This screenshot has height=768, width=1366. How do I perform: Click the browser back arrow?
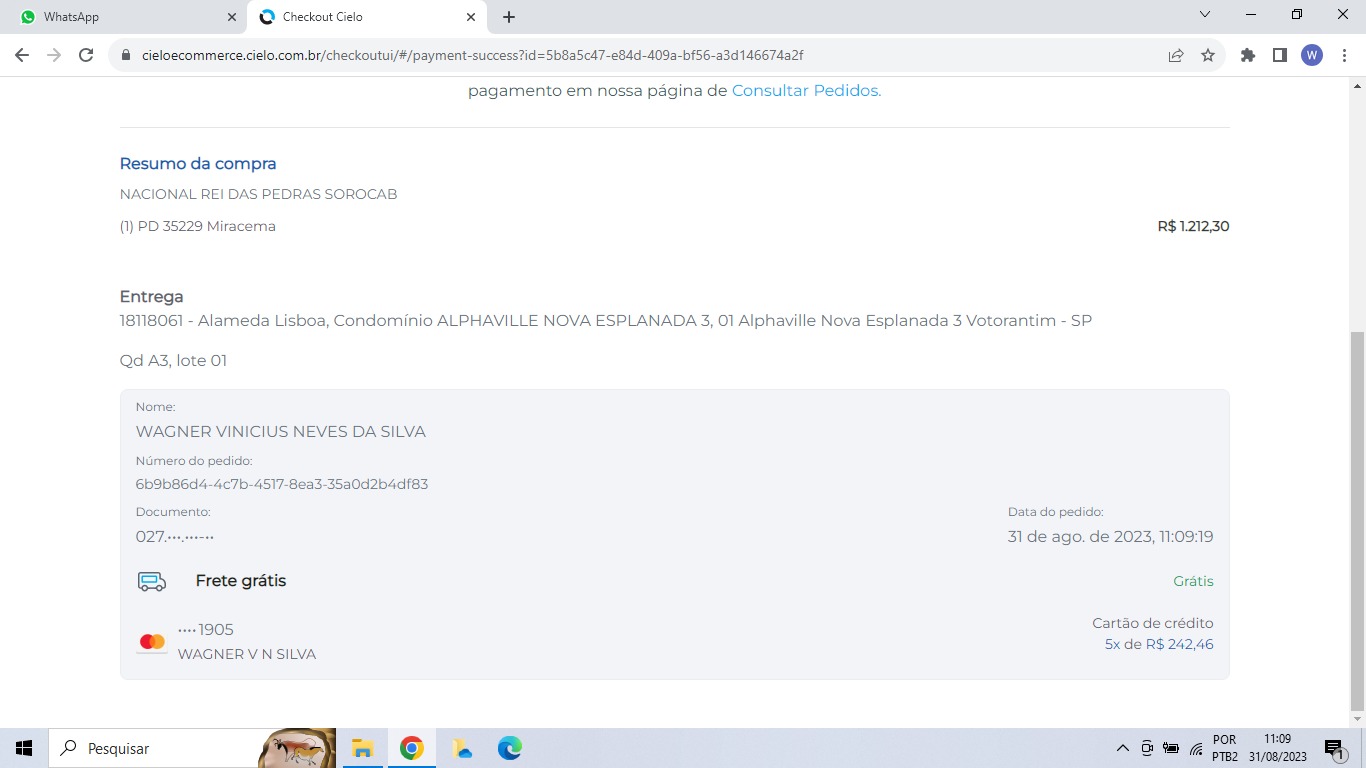pos(22,55)
